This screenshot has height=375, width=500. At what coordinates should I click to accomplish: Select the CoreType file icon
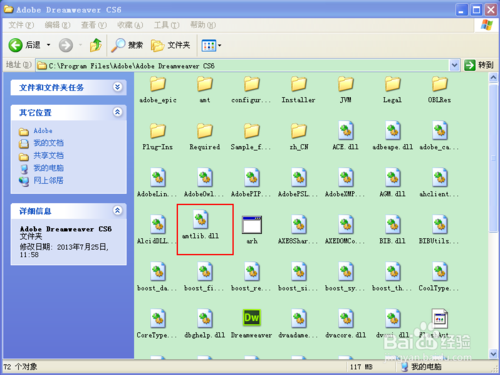click(158, 318)
